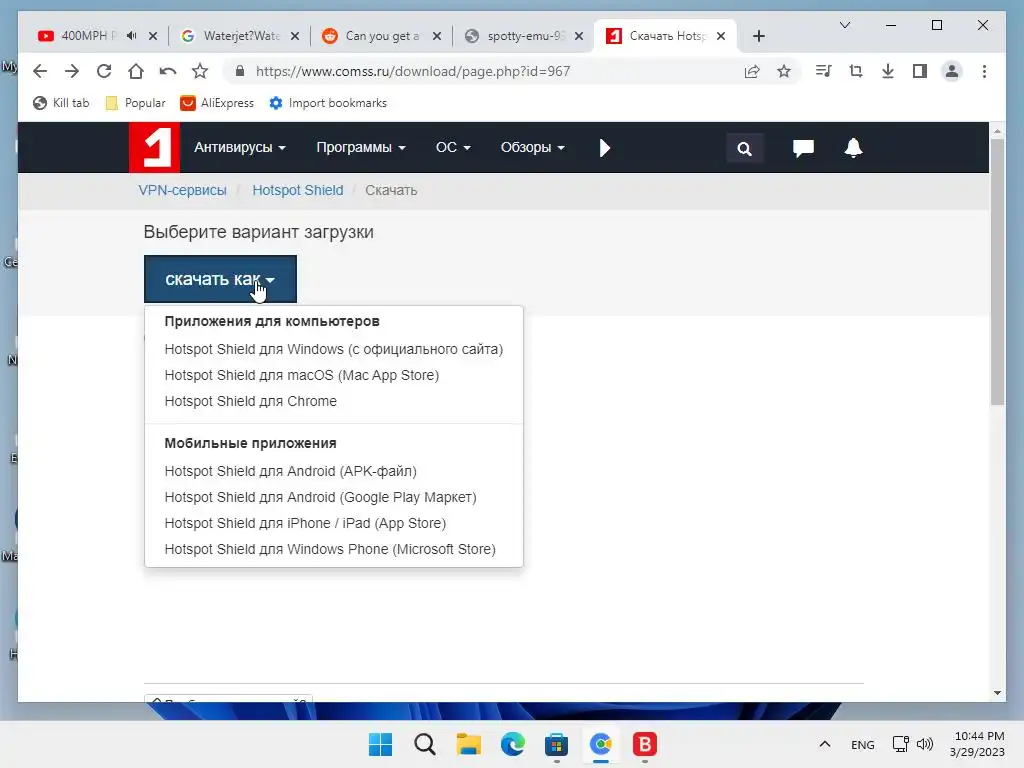Open the Hotspot Shield breadcrumb link
This screenshot has width=1024, height=768.
298,190
